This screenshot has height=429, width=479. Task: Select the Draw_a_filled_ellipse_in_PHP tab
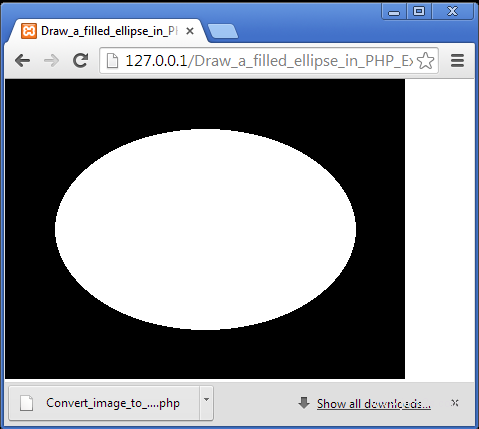click(107, 31)
